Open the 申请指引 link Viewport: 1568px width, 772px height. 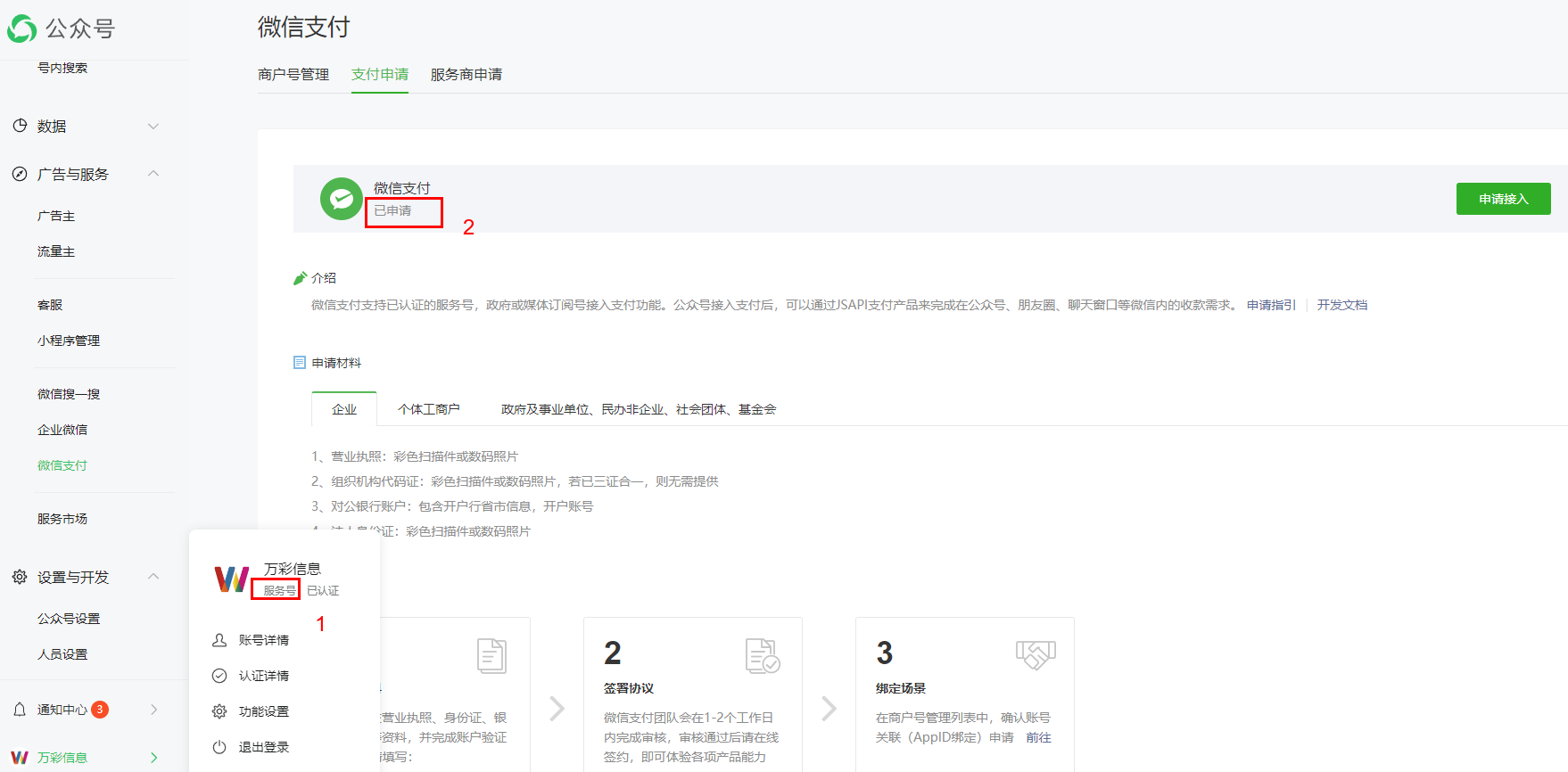click(x=1270, y=305)
